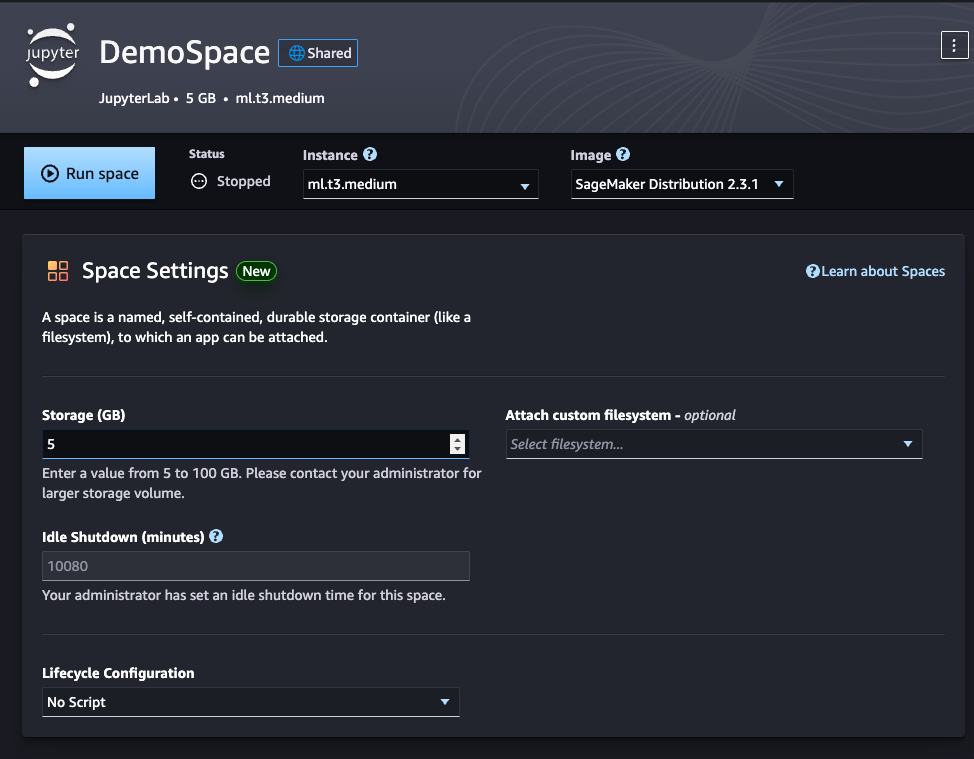Click the green New badge

[257, 271]
